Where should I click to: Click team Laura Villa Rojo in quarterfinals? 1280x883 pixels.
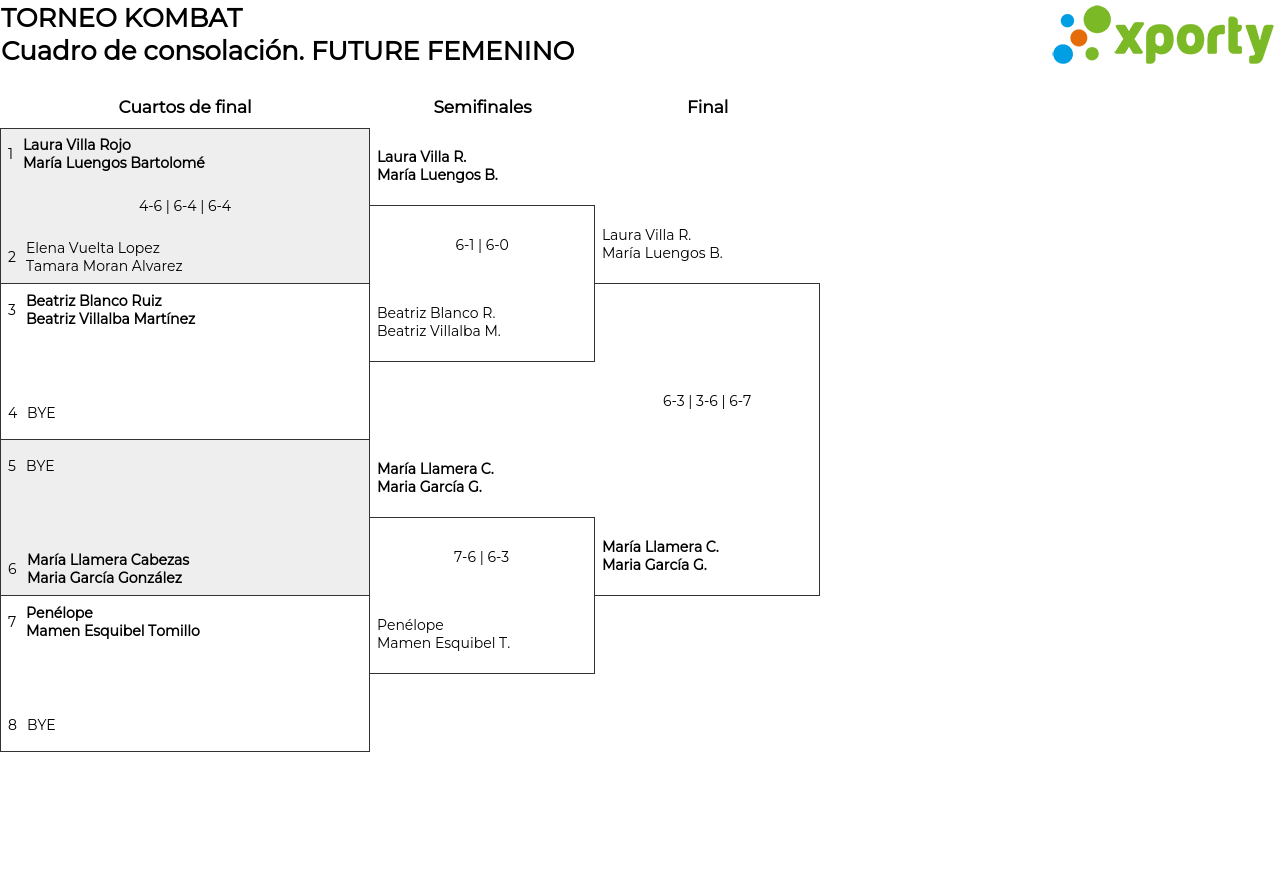coord(113,154)
